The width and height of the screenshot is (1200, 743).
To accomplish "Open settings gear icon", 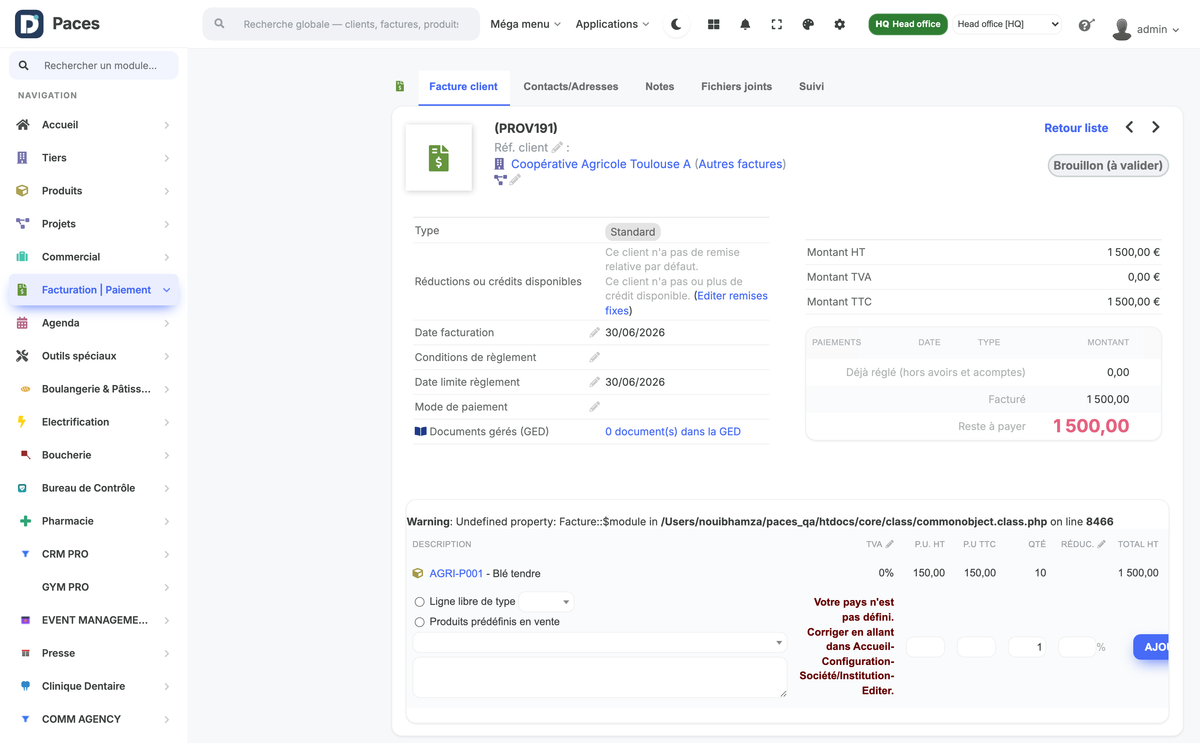I will (840, 24).
